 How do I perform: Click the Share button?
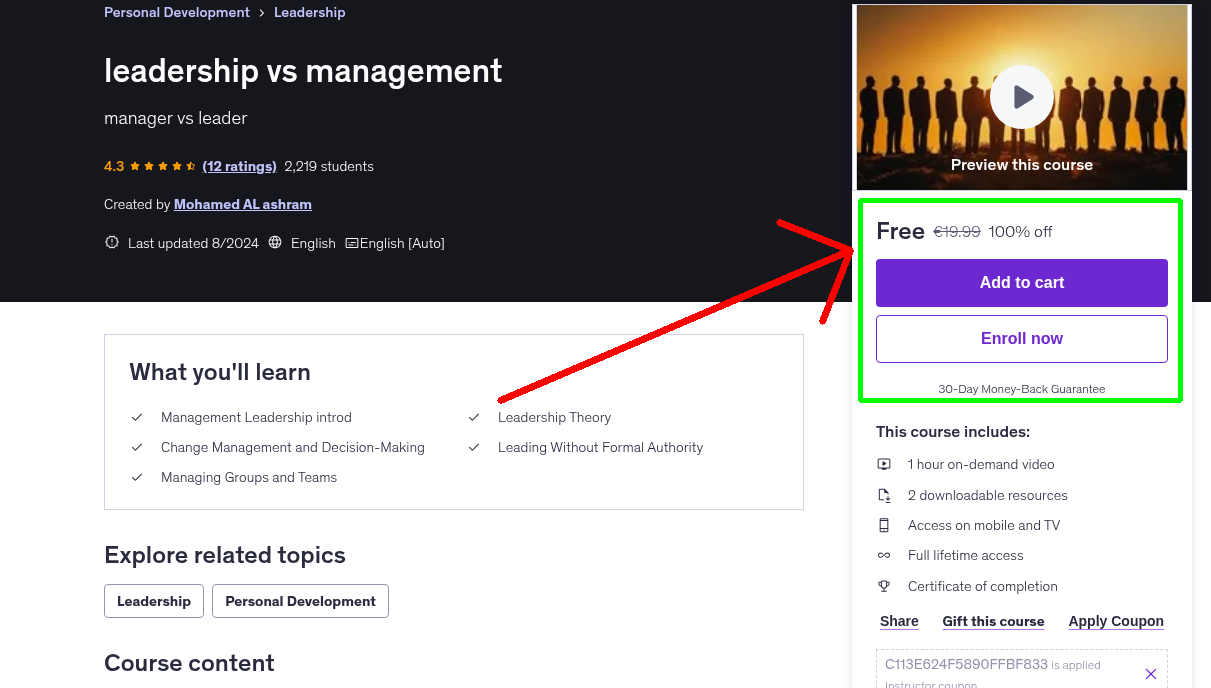click(x=899, y=621)
